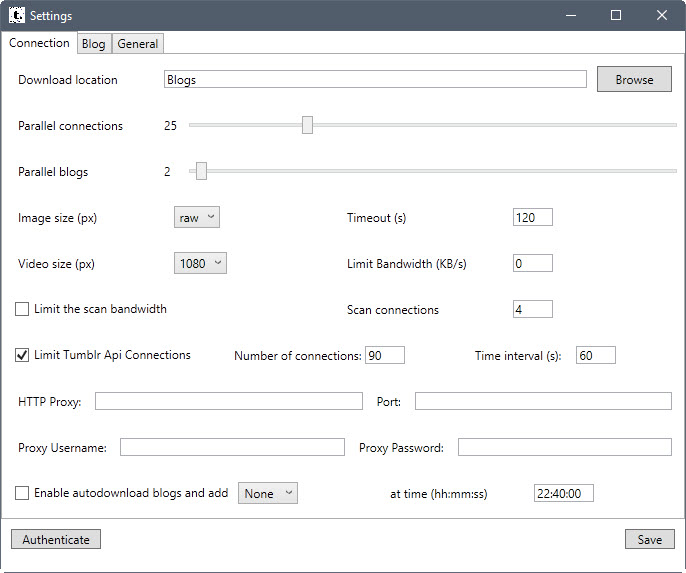The height and width of the screenshot is (573, 686).
Task: Click the Scan connections field
Action: coord(532,309)
